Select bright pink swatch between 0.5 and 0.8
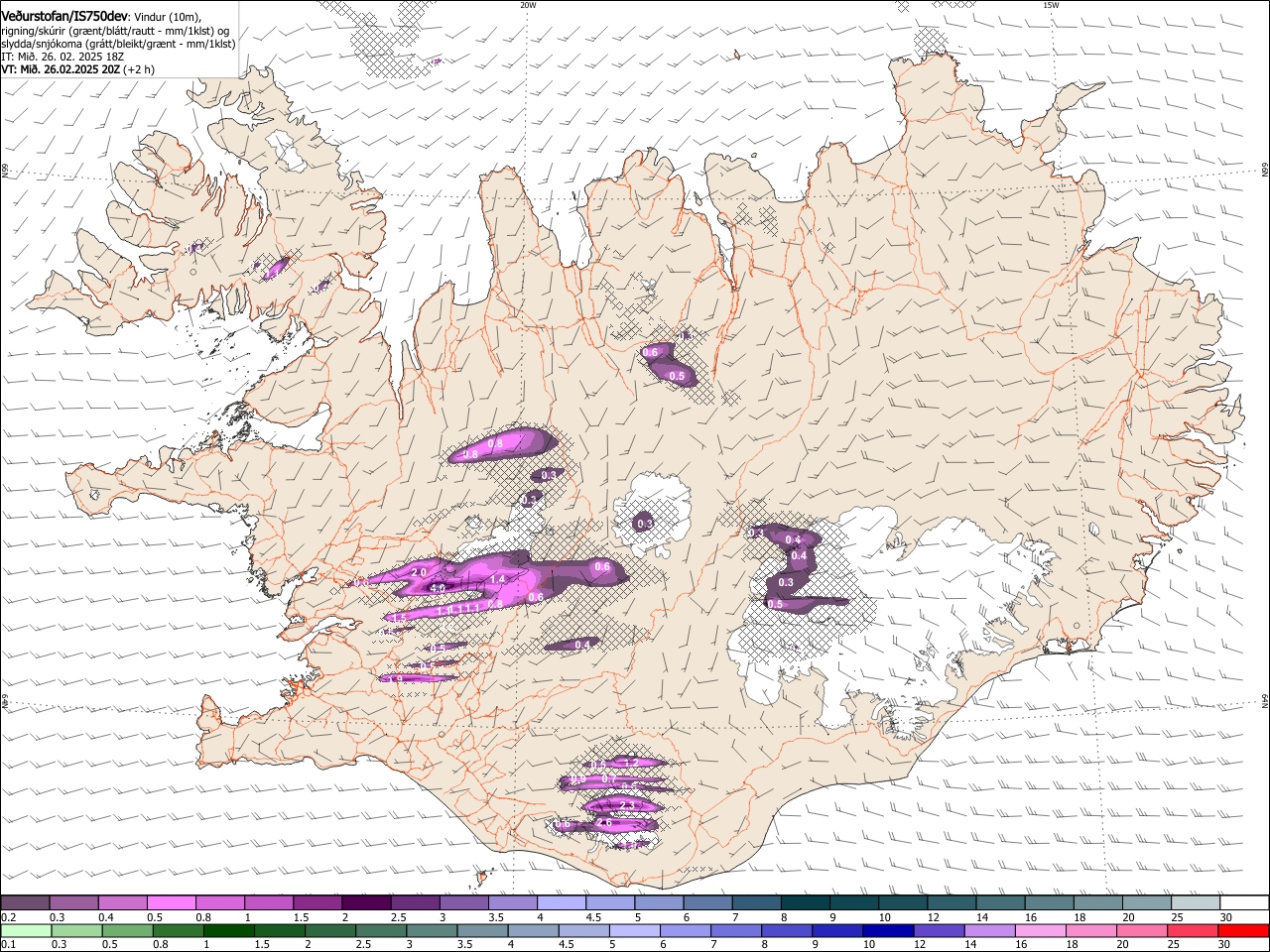1270x952 pixels. (171, 903)
